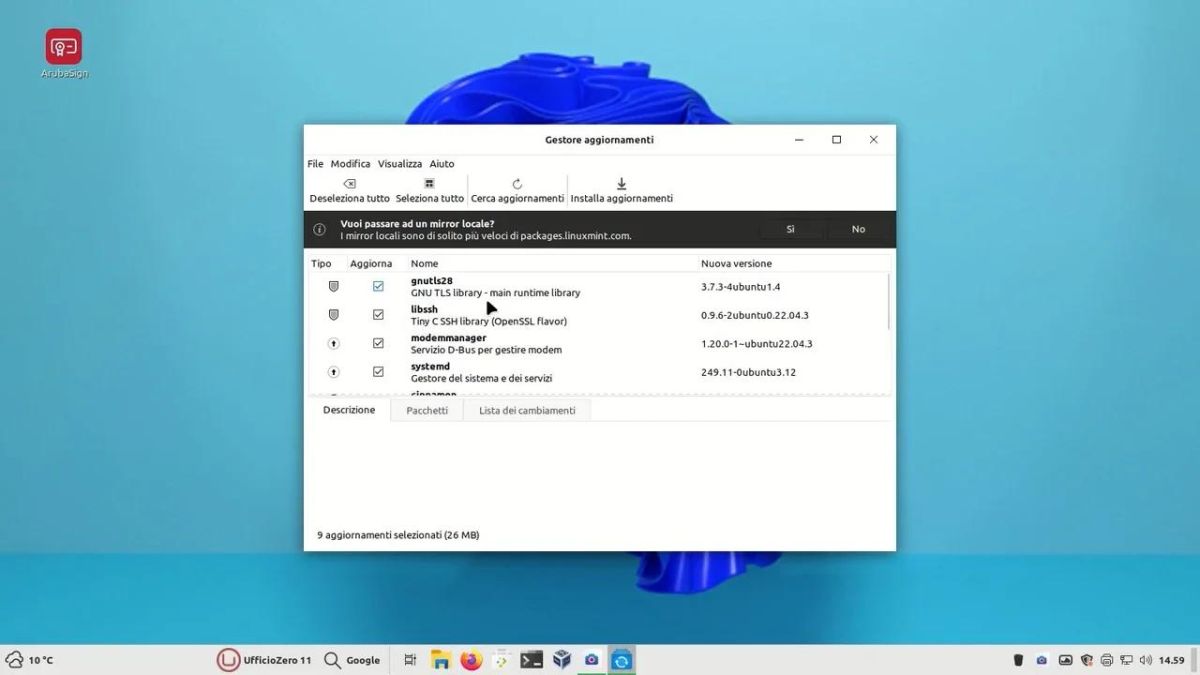The image size is (1200, 675).
Task: Switch to the Pacchetti tab
Action: coord(427,410)
